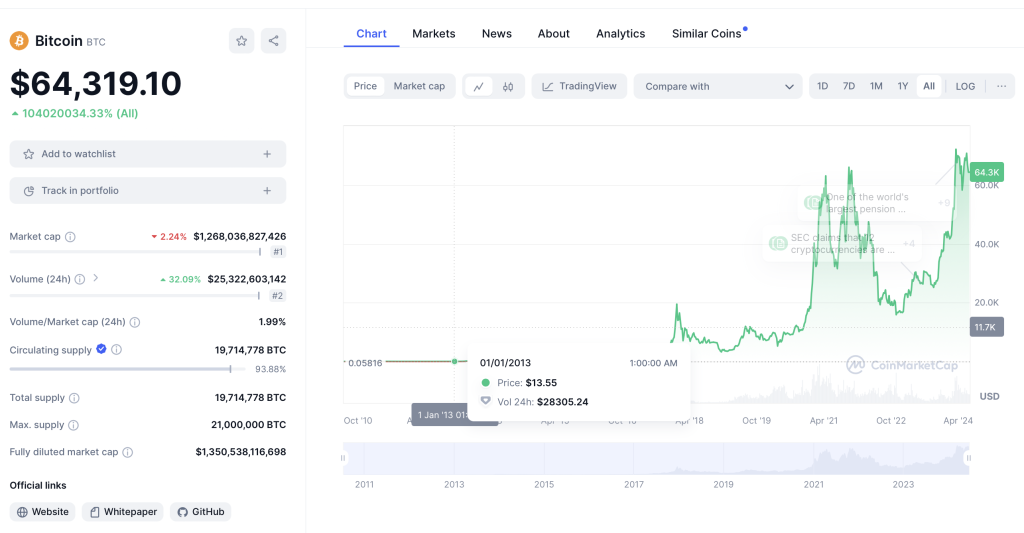Click the 11.7K gray price label
The width and height of the screenshot is (1024, 533).
pyautogui.click(x=985, y=327)
